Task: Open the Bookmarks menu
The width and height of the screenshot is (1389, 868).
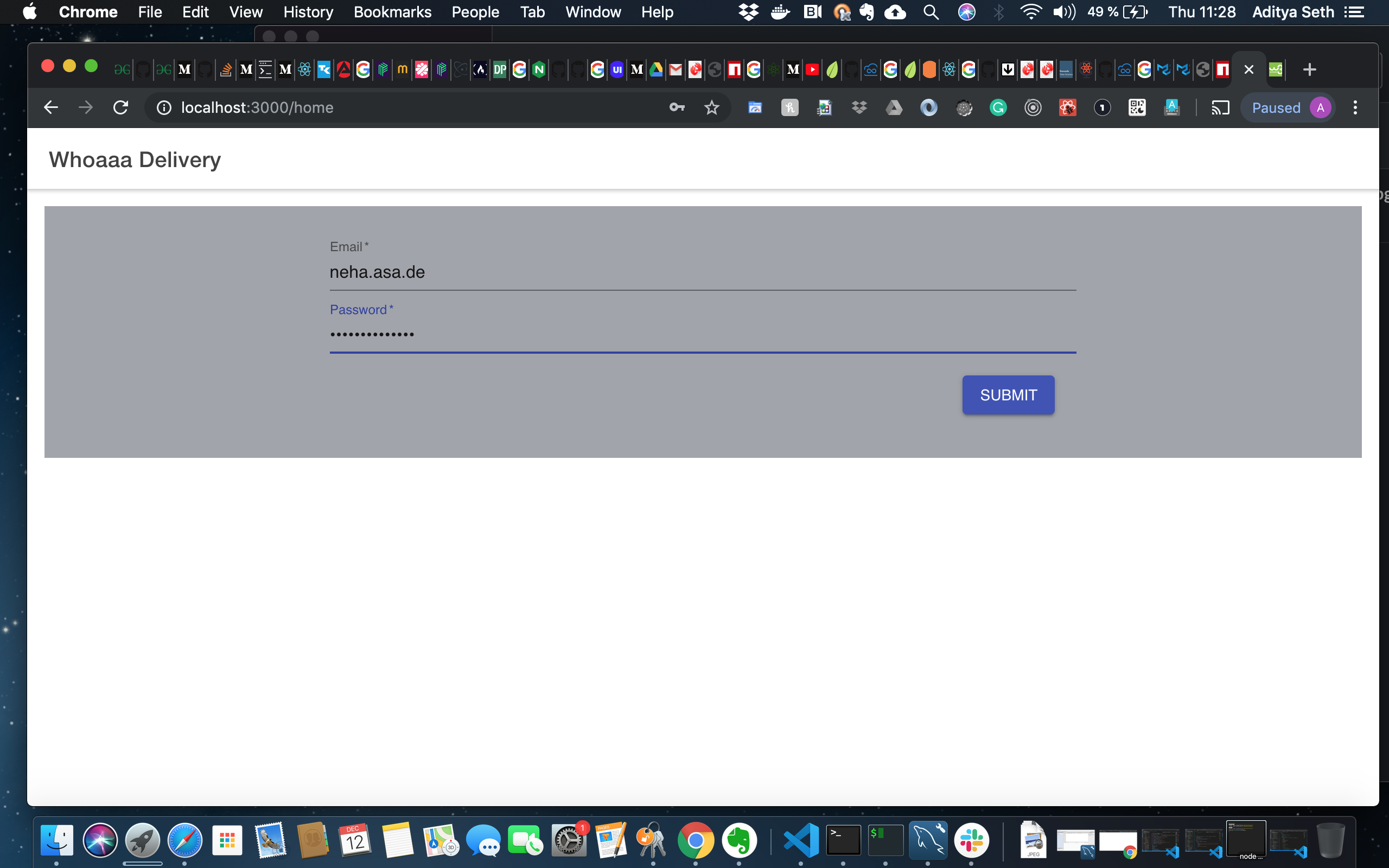Action: pos(392,12)
